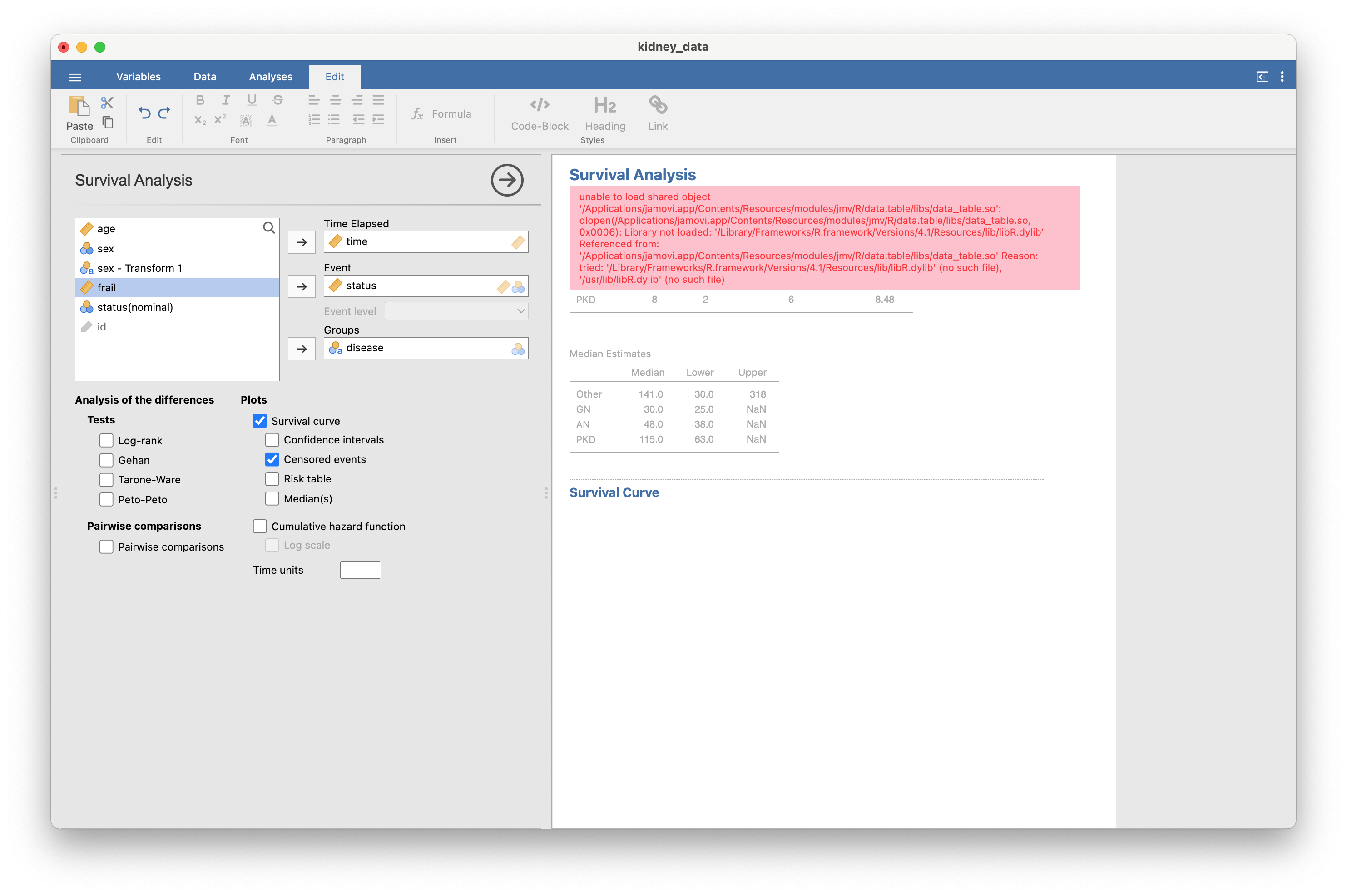Click the Redo arrow icon
1347x896 pixels.
coord(164,113)
